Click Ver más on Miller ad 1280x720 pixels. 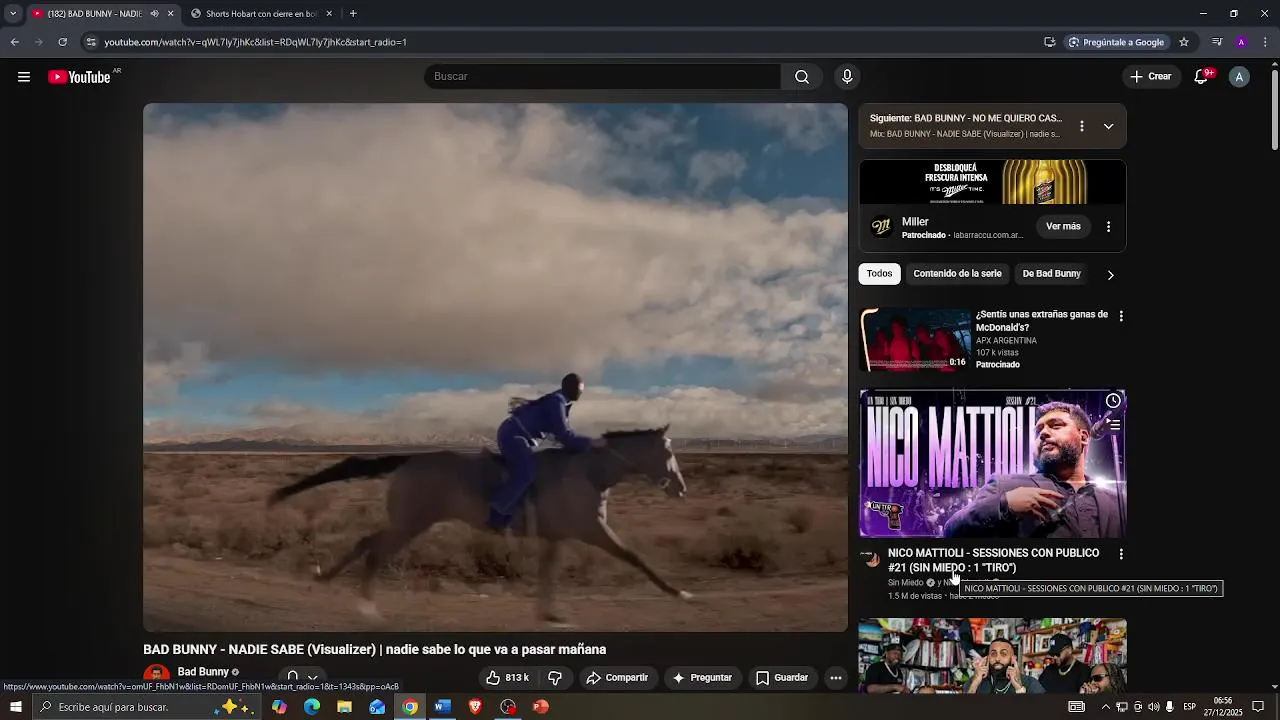[1063, 227]
